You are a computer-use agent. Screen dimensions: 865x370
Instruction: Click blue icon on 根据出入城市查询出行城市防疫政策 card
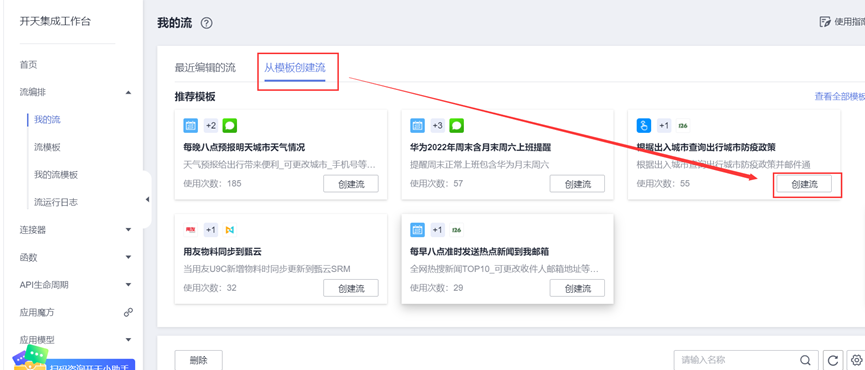[x=644, y=126]
